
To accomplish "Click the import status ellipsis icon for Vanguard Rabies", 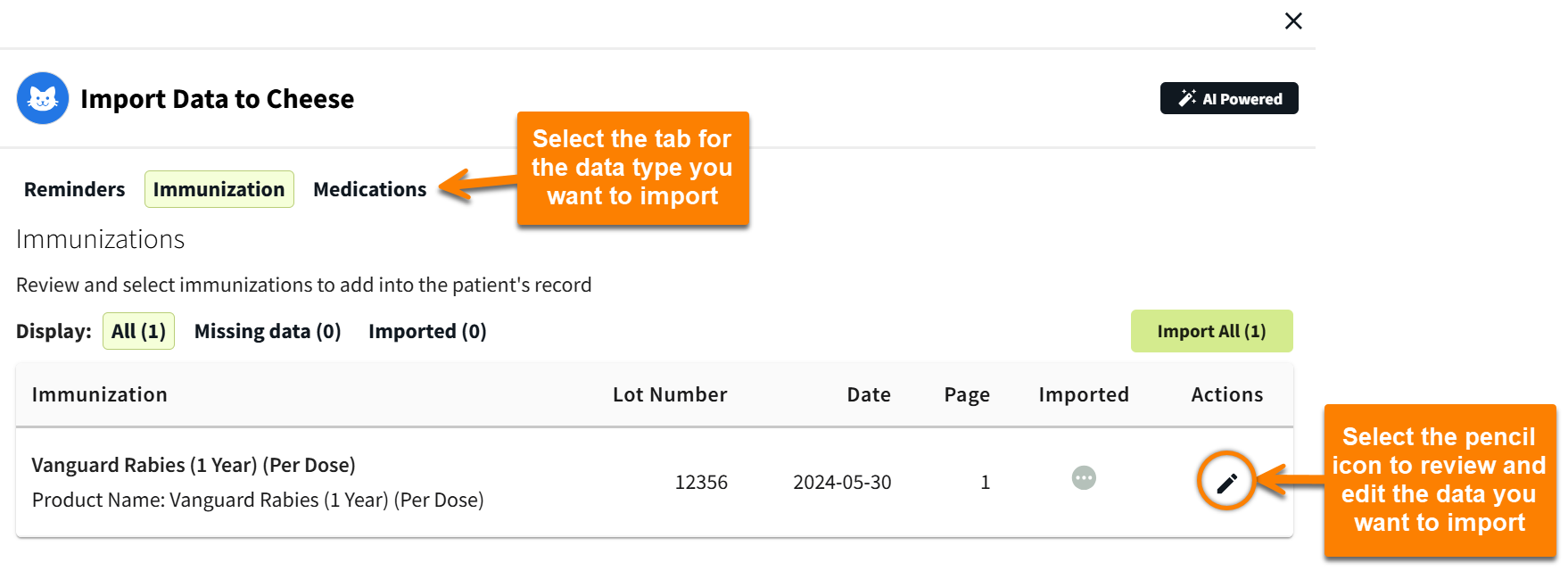I will (1083, 478).
